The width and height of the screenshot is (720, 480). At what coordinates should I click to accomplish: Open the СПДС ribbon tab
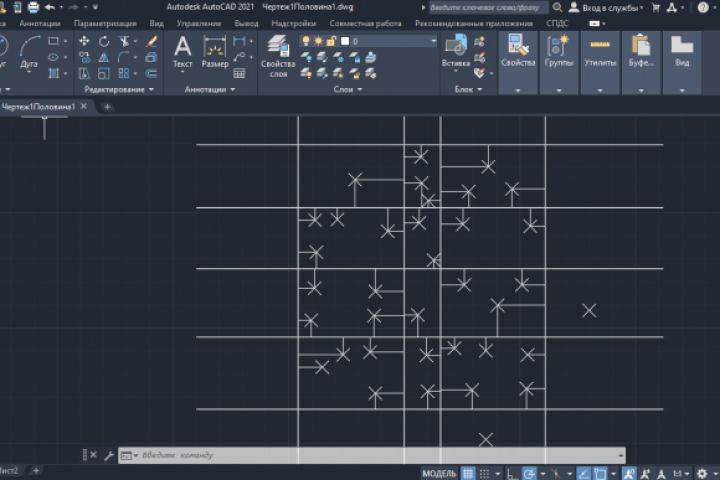click(557, 23)
